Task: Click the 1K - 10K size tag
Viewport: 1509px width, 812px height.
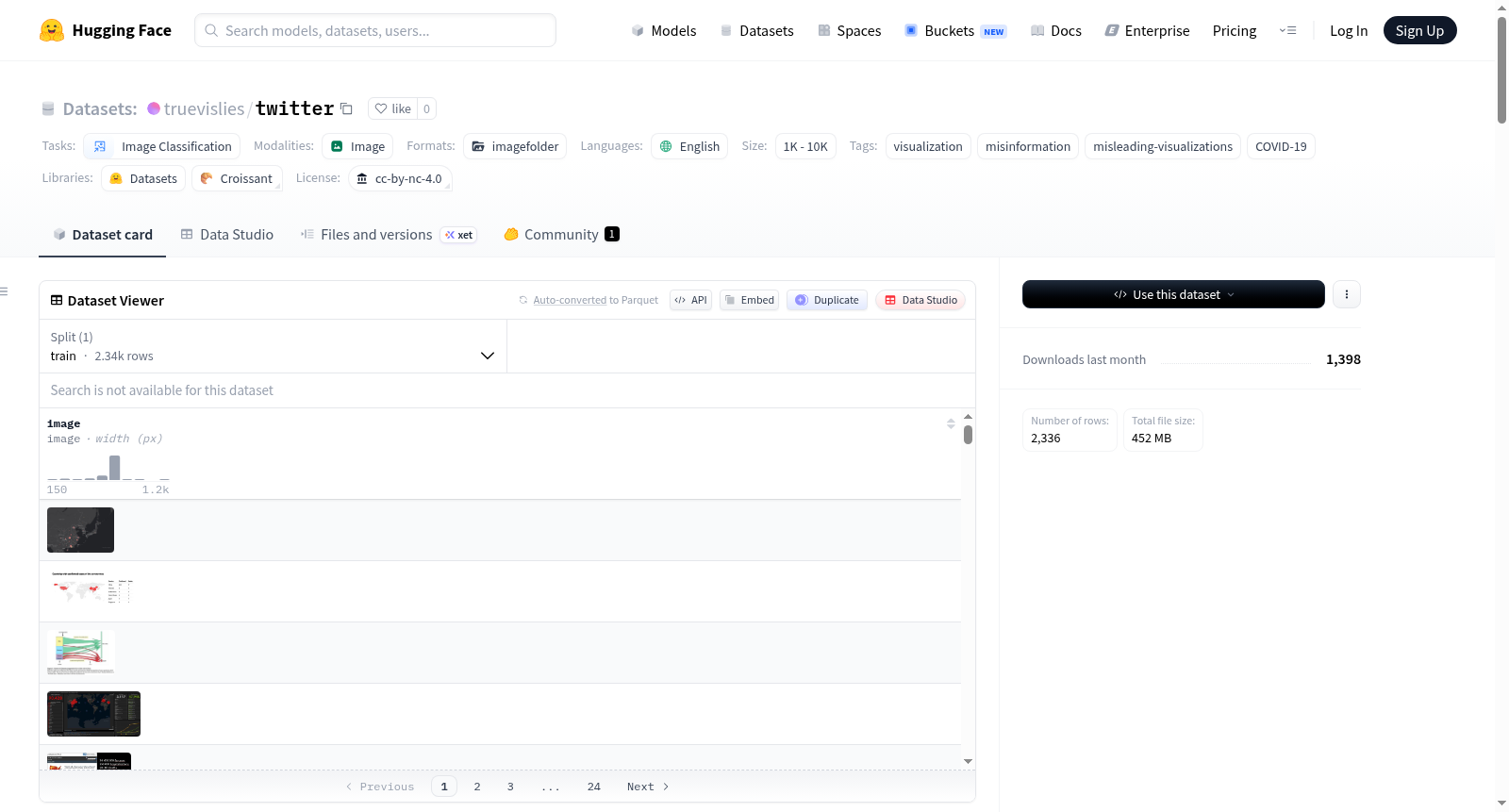Action: pos(805,146)
